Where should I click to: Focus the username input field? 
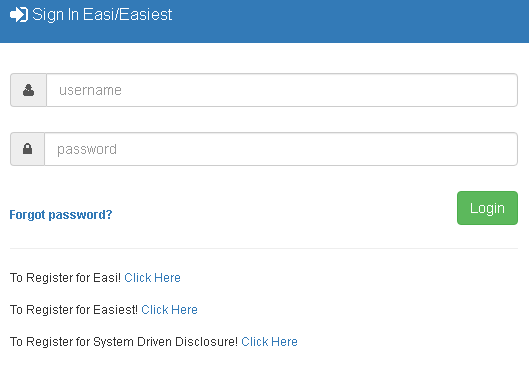282,90
